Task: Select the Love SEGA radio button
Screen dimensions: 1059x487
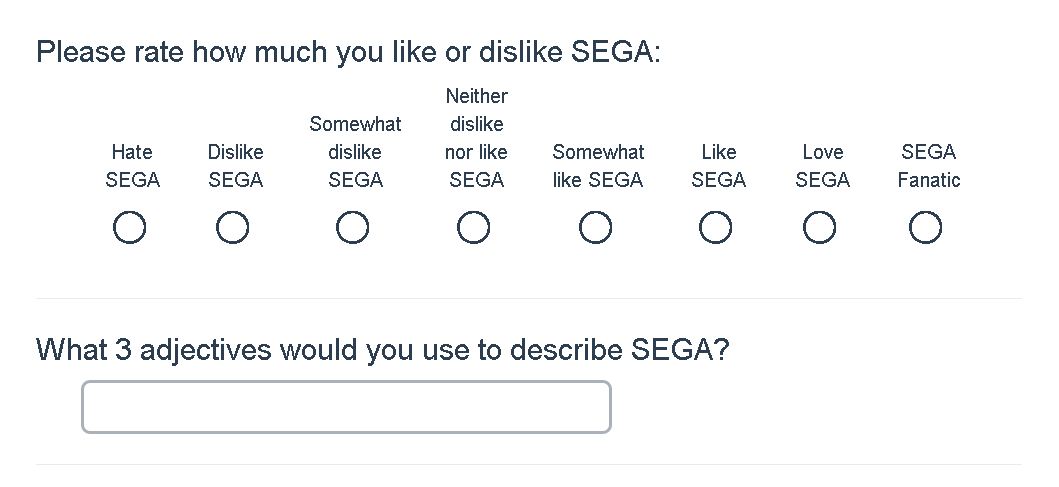Action: [820, 229]
